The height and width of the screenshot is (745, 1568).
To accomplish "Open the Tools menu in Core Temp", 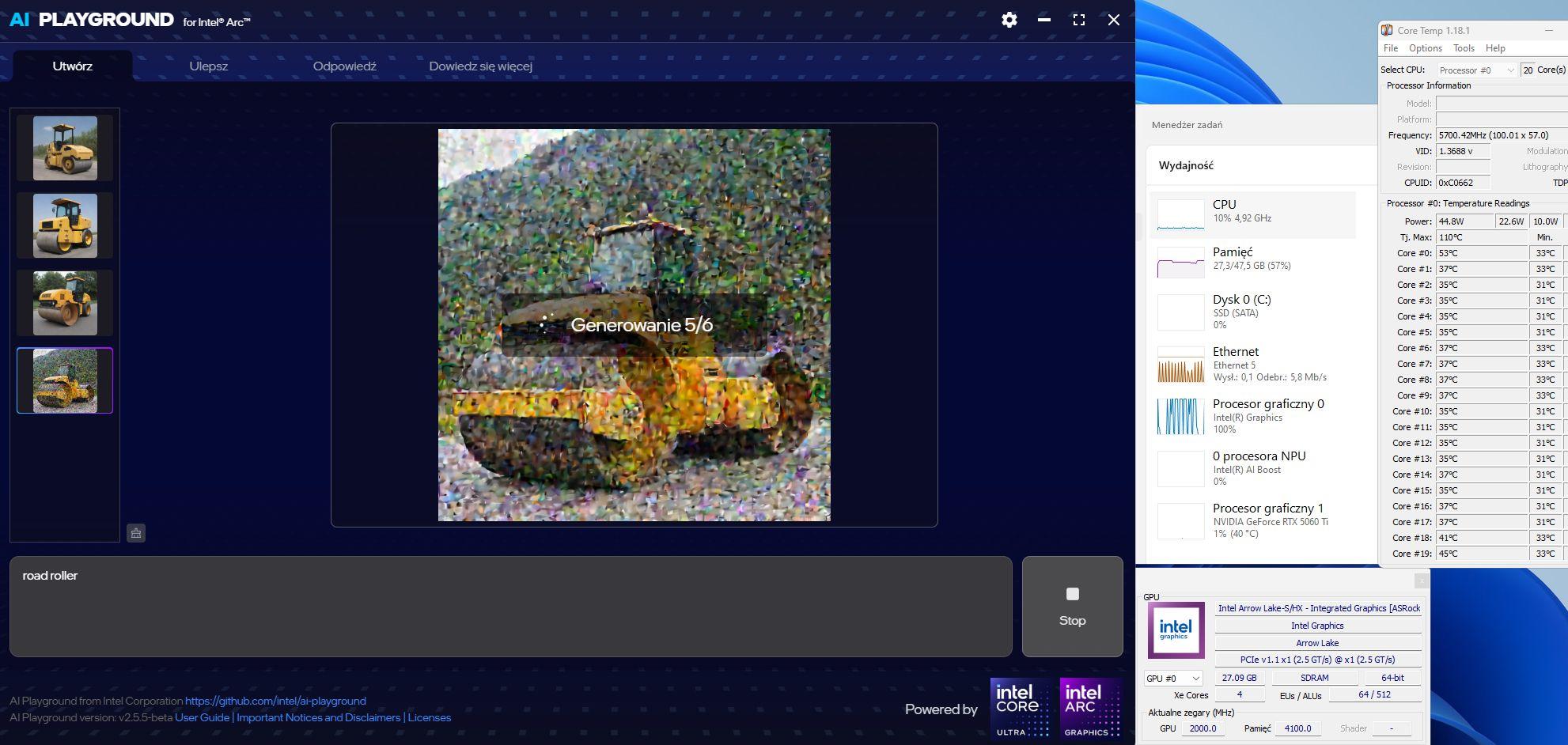I will point(1464,48).
